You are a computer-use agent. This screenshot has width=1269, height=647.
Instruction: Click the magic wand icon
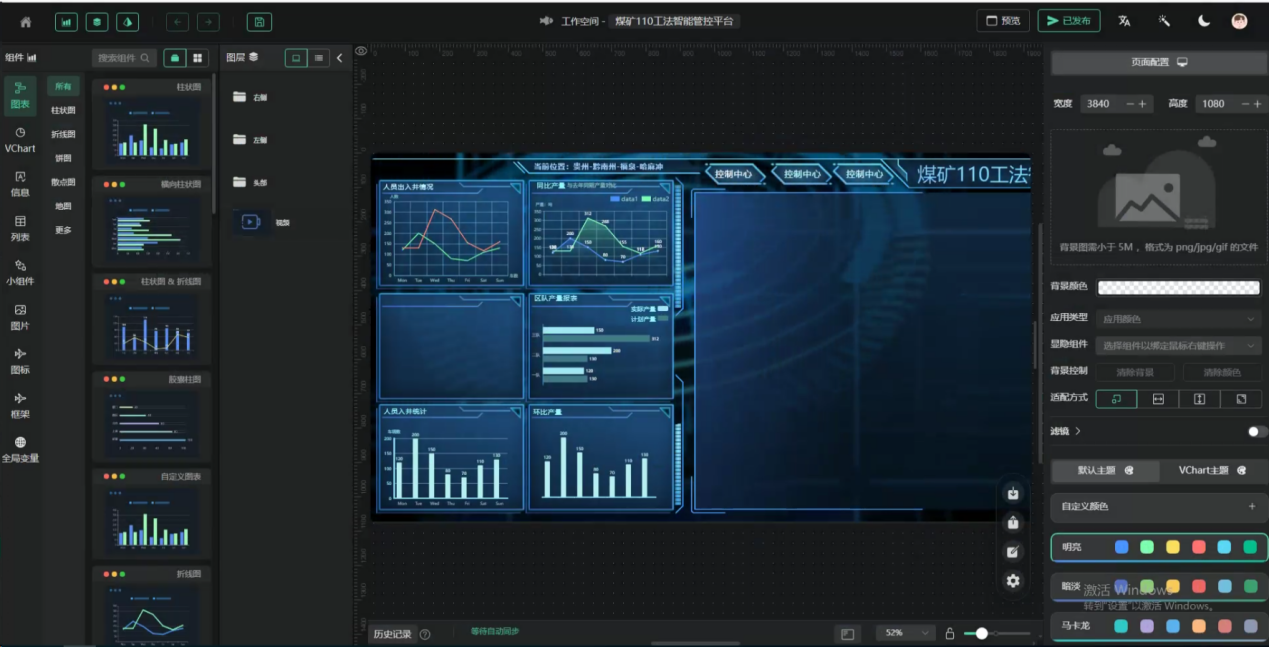pyautogui.click(x=1164, y=21)
